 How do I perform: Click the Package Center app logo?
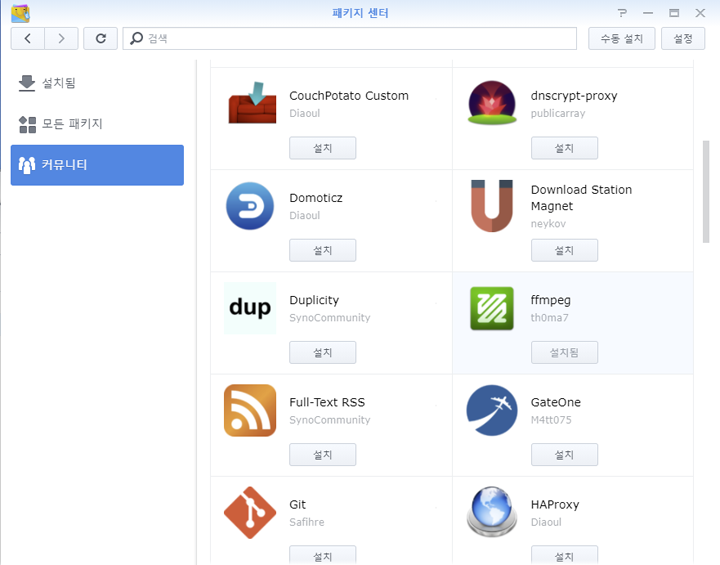point(20,13)
